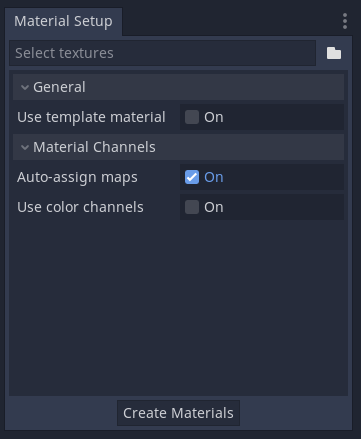Click the Use color channels property label
Image resolution: width=361 pixels, height=439 pixels.
click(80, 207)
